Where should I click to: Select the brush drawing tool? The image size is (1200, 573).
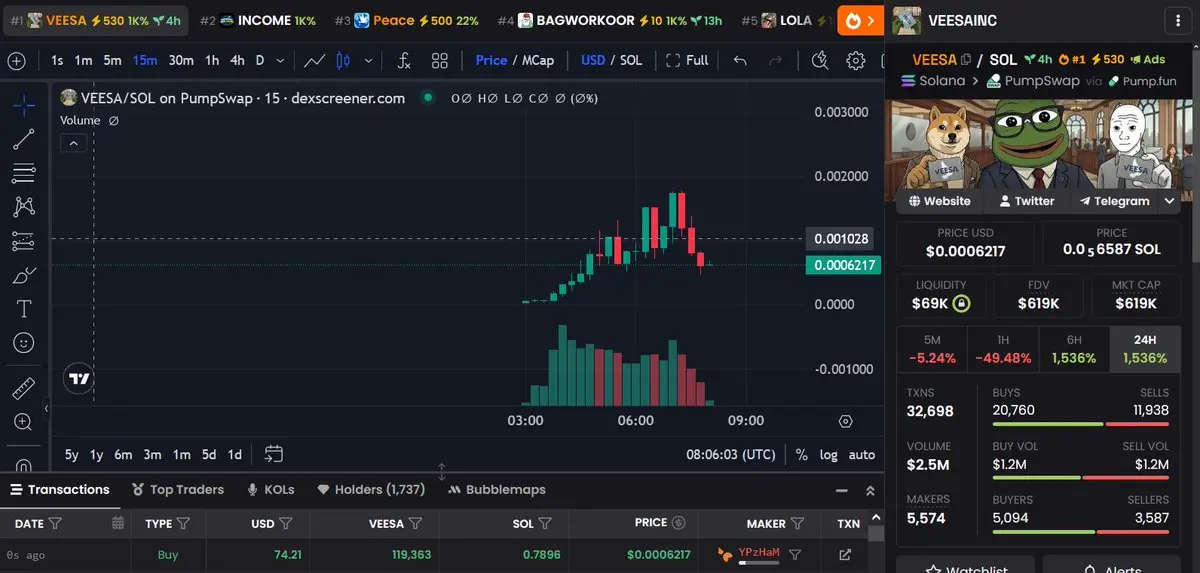tap(24, 275)
